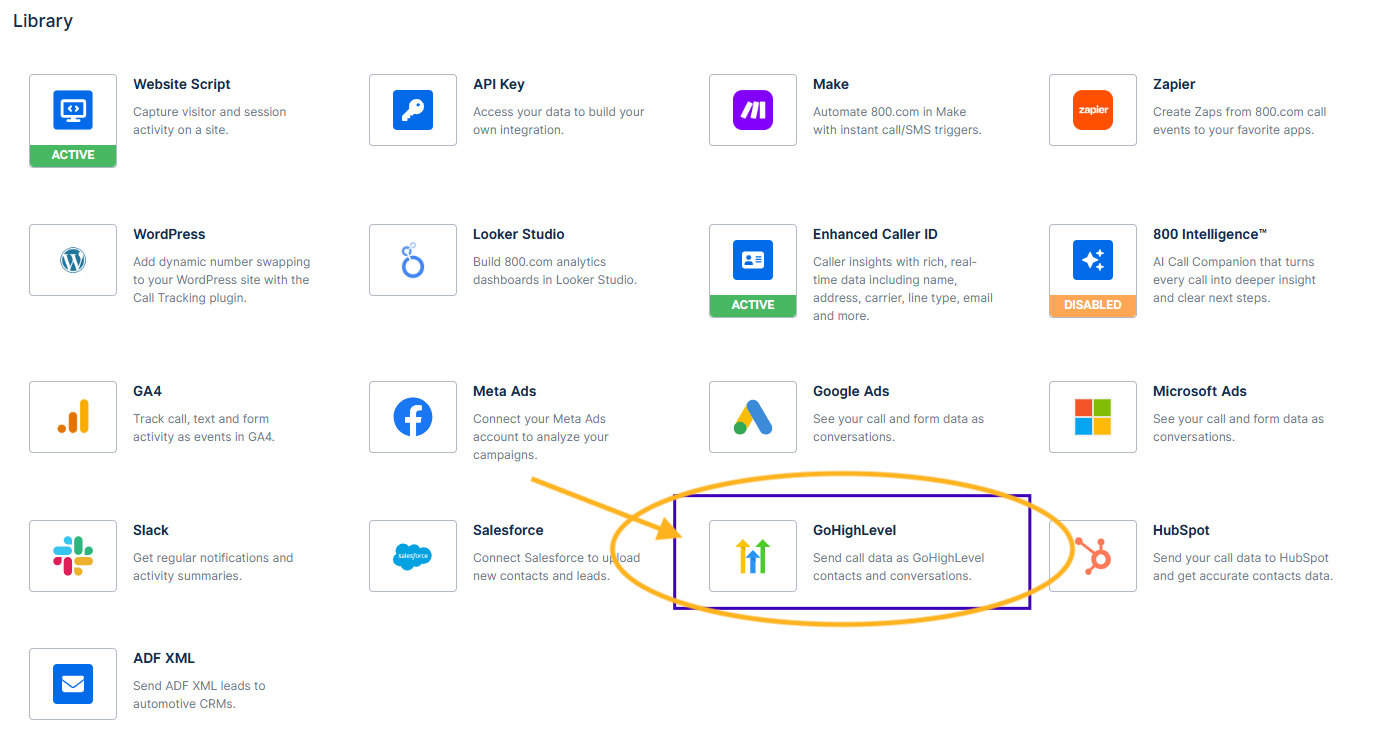Open the Salesforce cloud logo
This screenshot has height=744, width=1377.
click(x=413, y=556)
